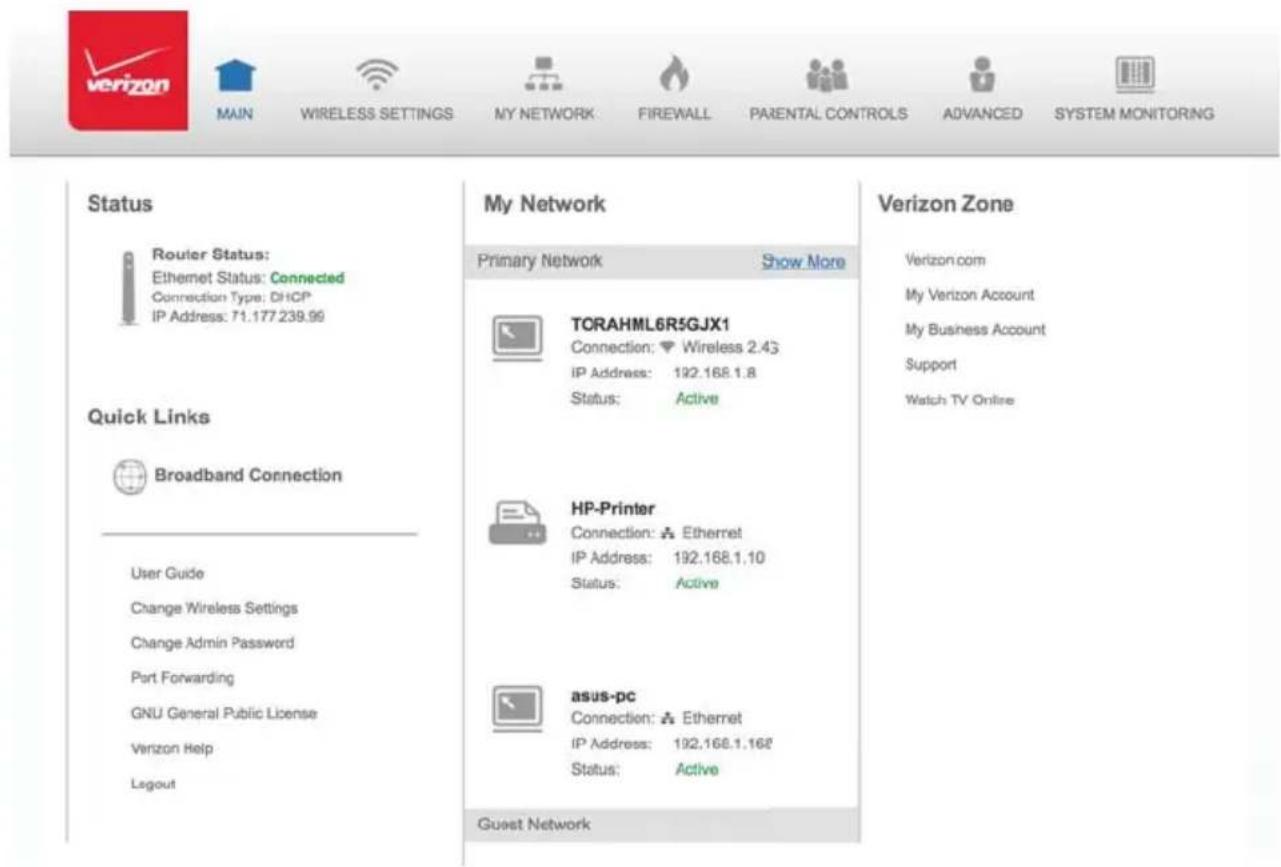Screen dimensions: 1281x867
Task: Open the Watch TV Online link
Action: point(959,400)
